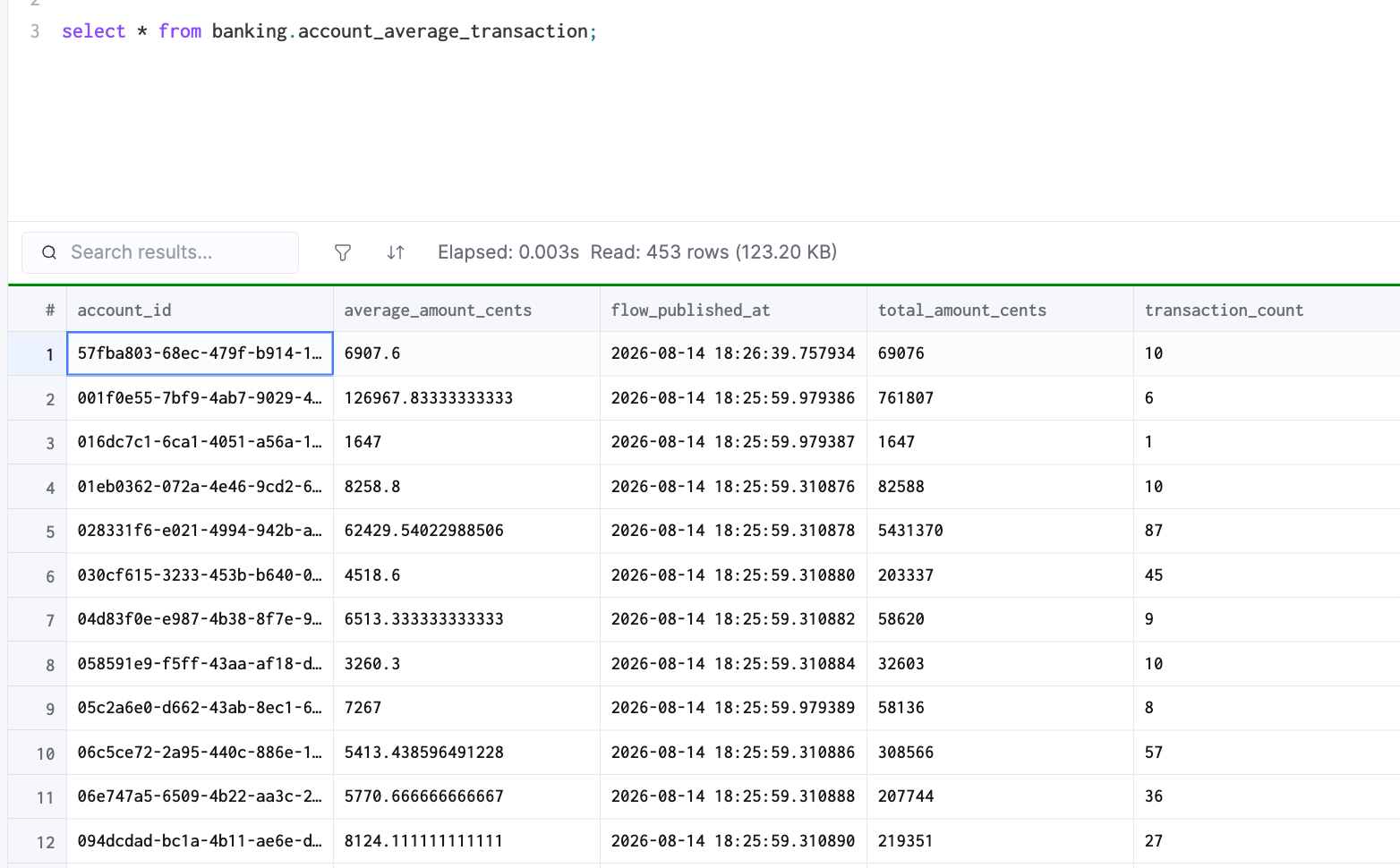Click transaction count 87

[x=1154, y=531]
